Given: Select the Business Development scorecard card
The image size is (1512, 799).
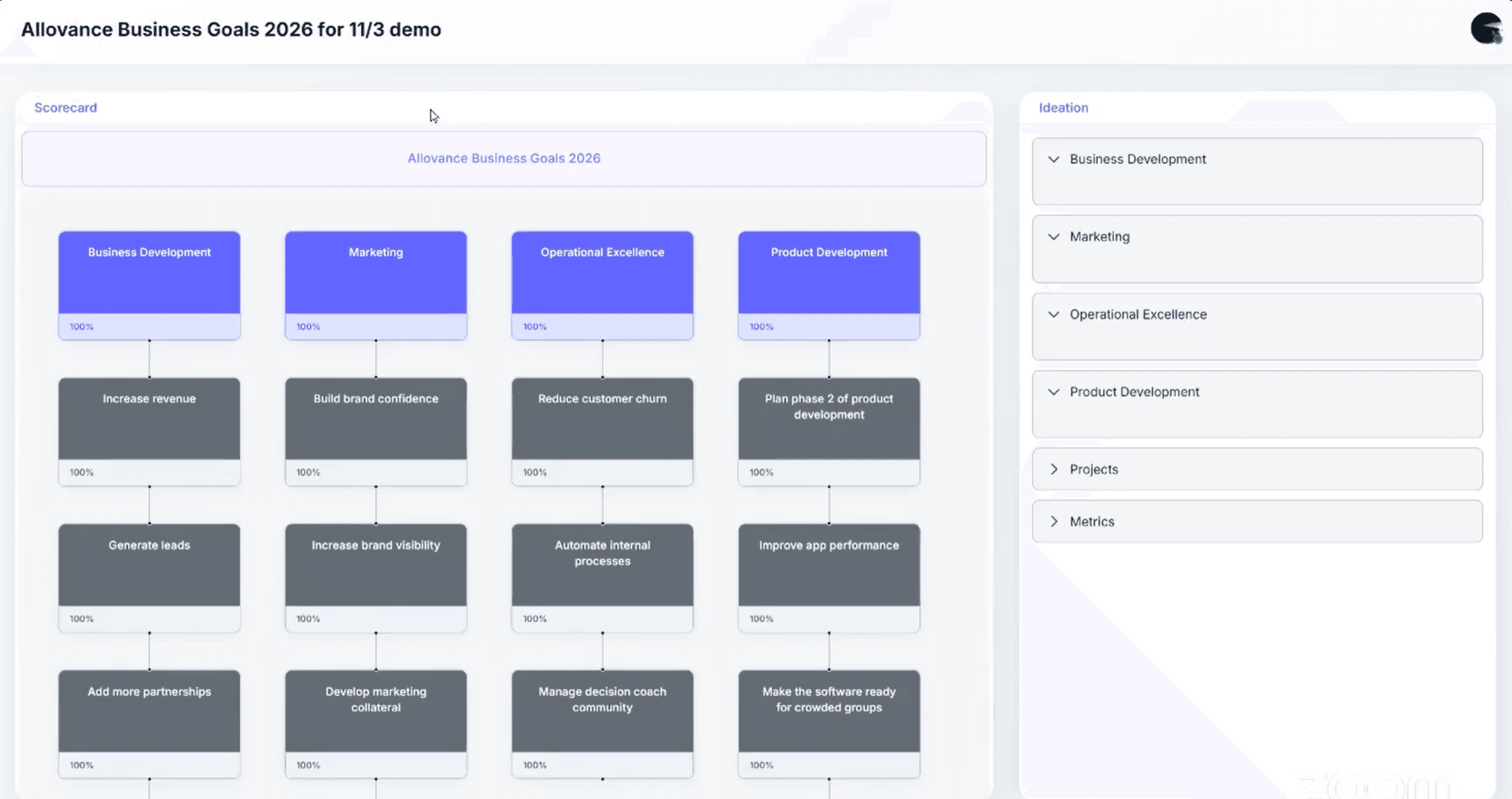Looking at the screenshot, I should (x=149, y=272).
